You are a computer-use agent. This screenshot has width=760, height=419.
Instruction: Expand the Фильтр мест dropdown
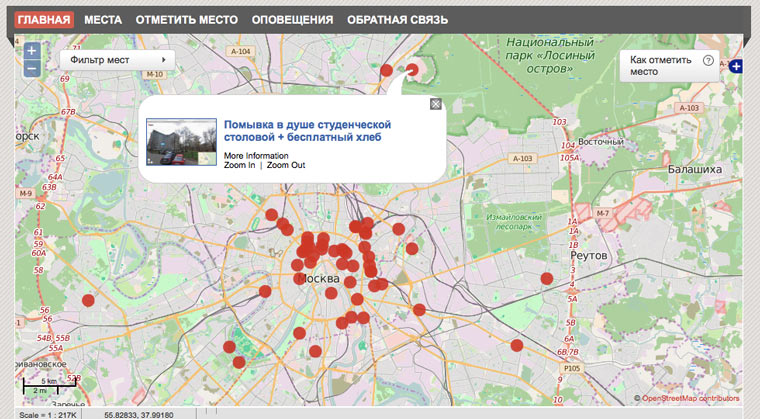pyautogui.click(x=117, y=60)
